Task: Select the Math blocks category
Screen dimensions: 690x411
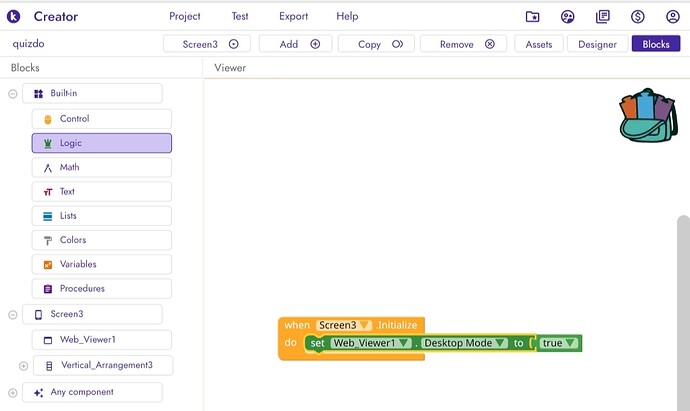Action: [x=102, y=167]
